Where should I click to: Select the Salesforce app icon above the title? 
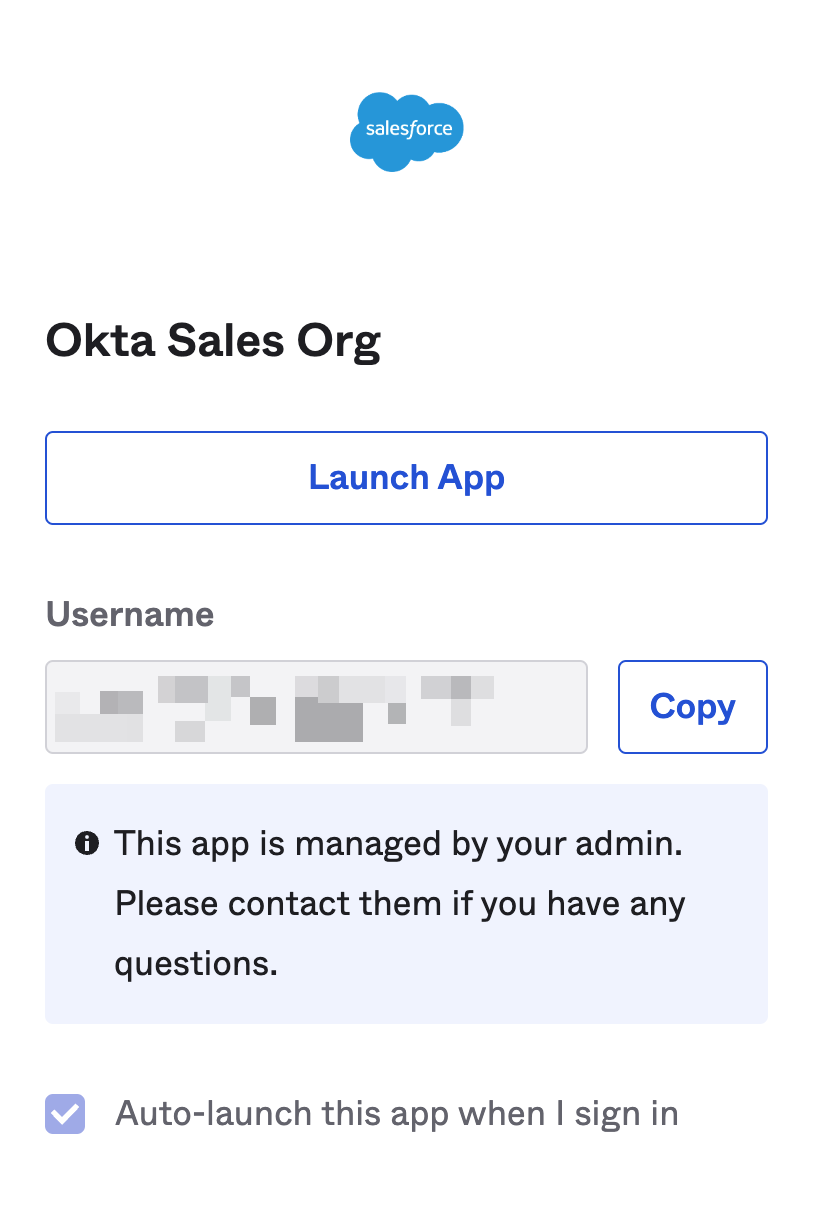point(406,130)
